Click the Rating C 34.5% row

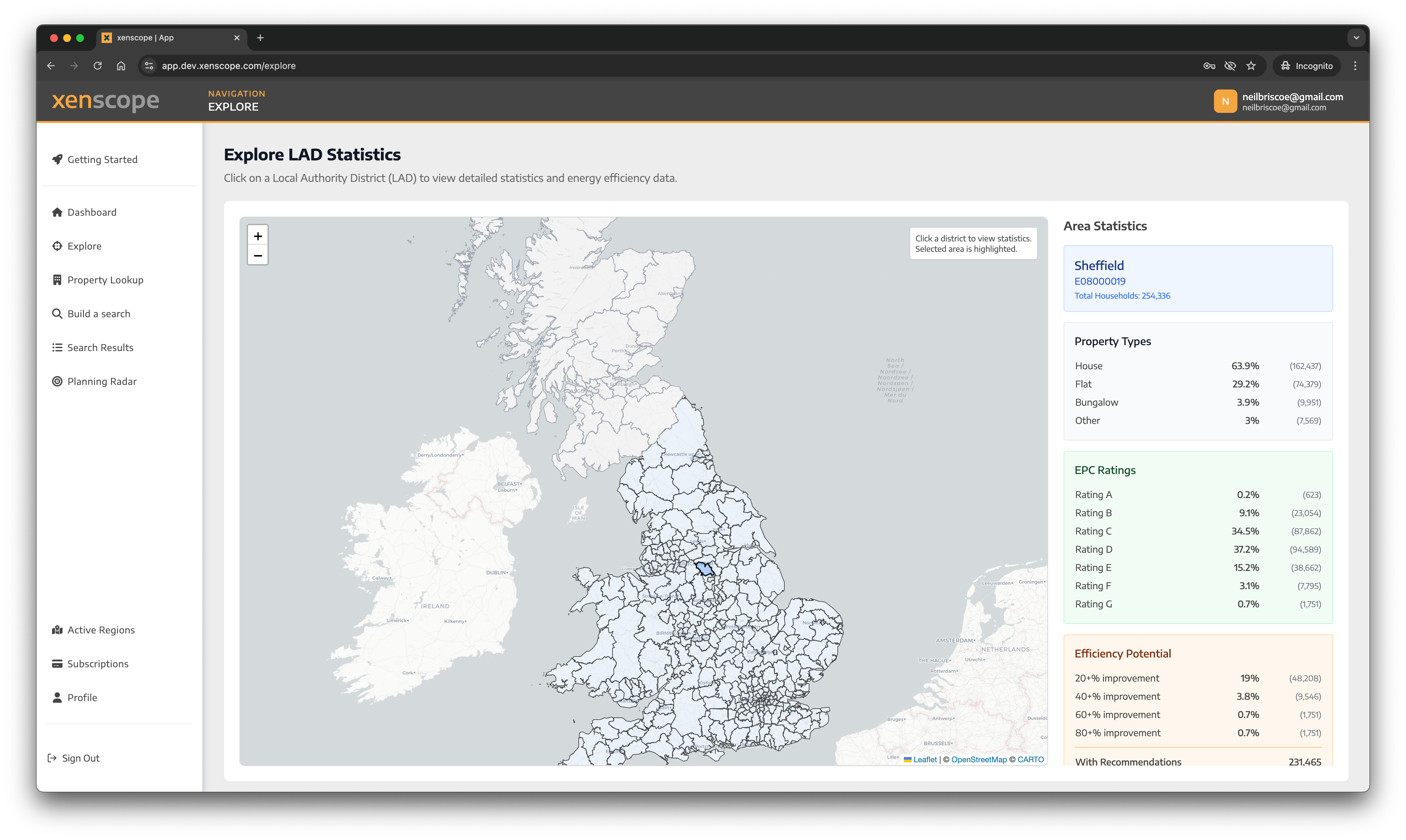pyautogui.click(x=1198, y=531)
